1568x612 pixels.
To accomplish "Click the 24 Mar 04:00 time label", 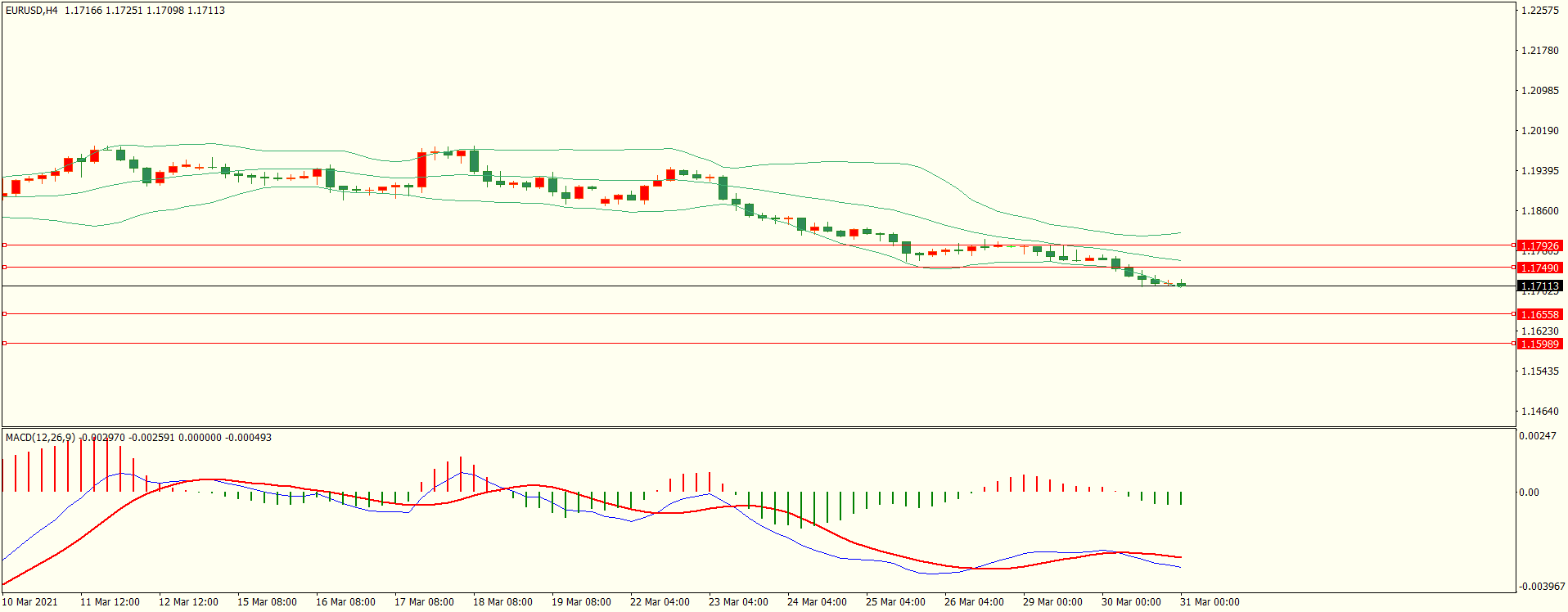I will coord(817,602).
